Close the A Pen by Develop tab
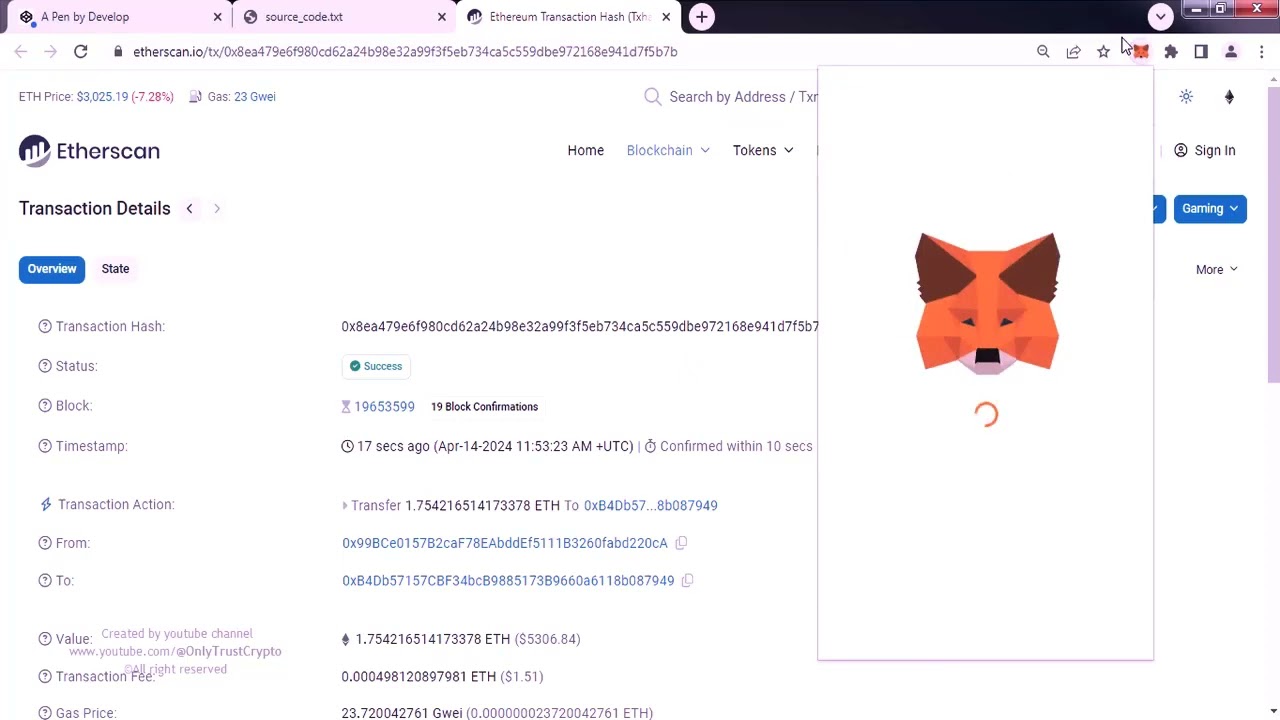This screenshot has width=1280, height=720. point(217,17)
